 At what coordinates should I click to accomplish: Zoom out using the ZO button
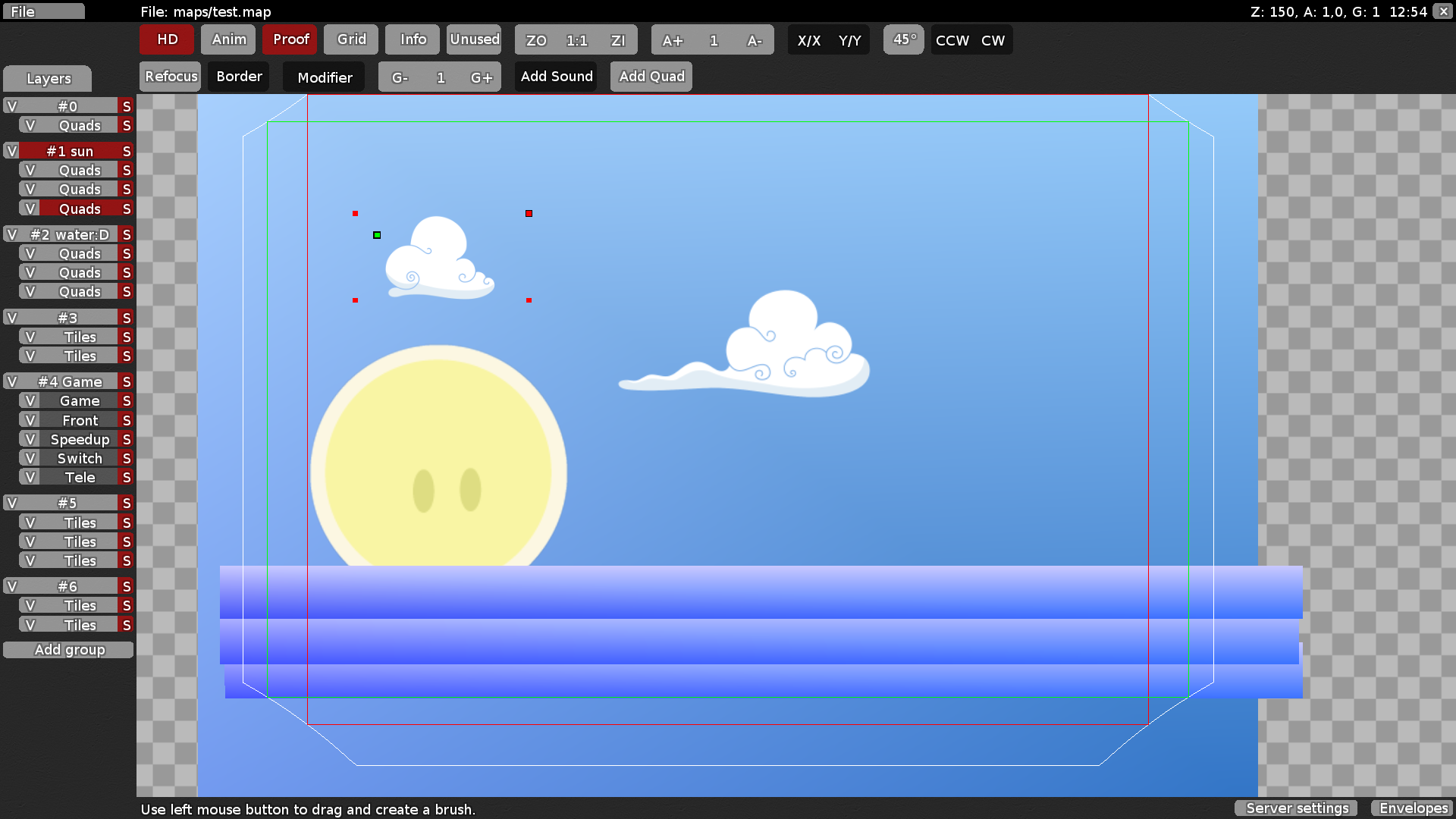click(535, 40)
